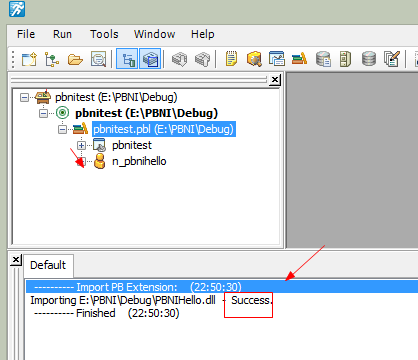Collapse the pbnitest workspace root node

pos(24,97)
